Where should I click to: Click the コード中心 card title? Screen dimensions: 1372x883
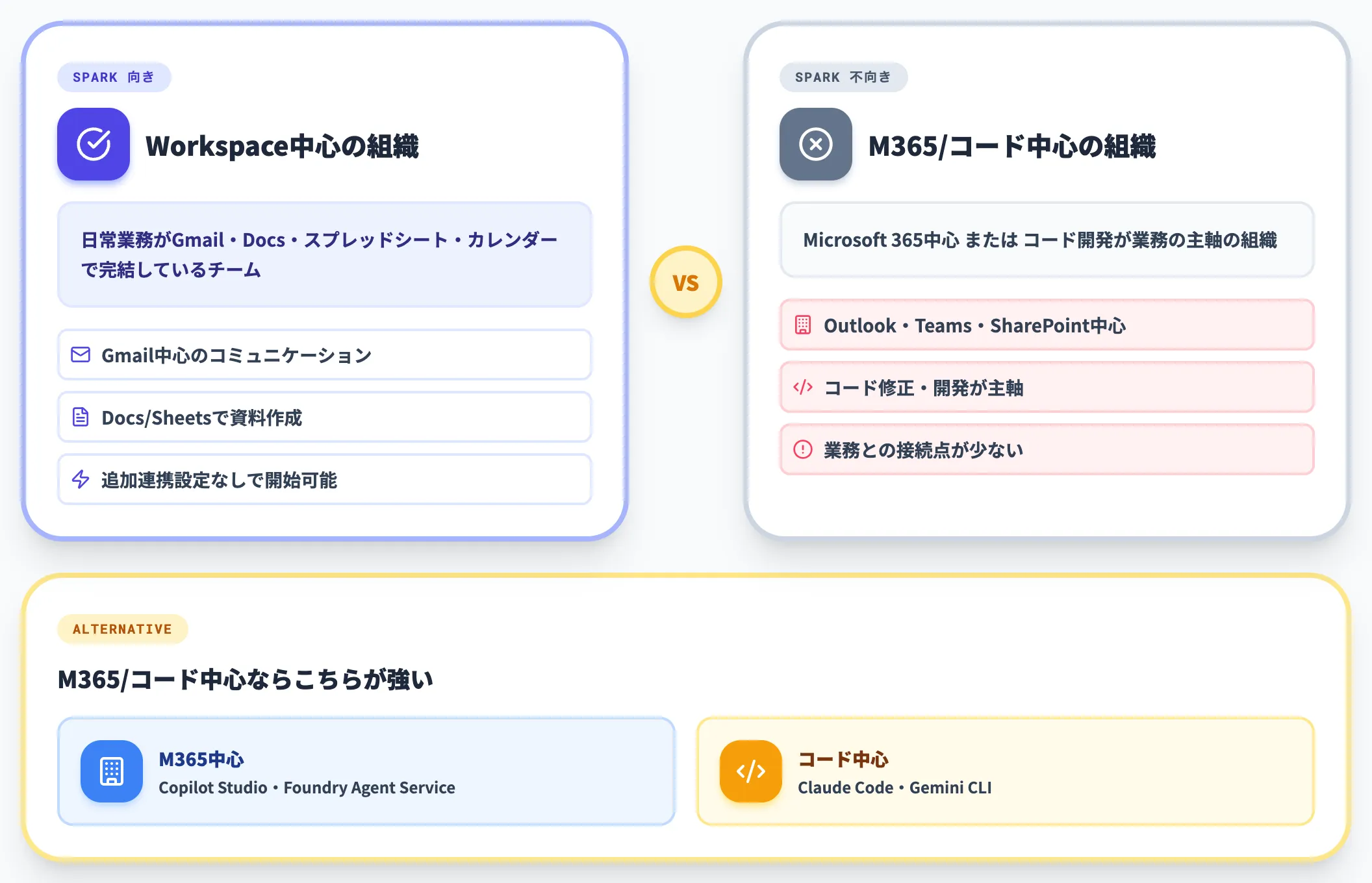point(843,759)
